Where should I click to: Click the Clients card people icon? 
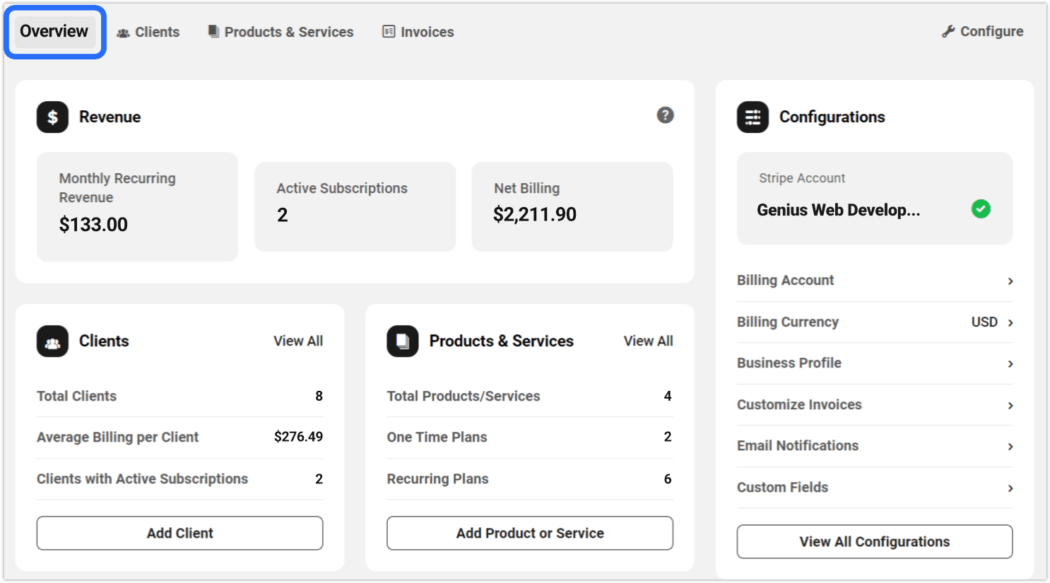[52, 341]
